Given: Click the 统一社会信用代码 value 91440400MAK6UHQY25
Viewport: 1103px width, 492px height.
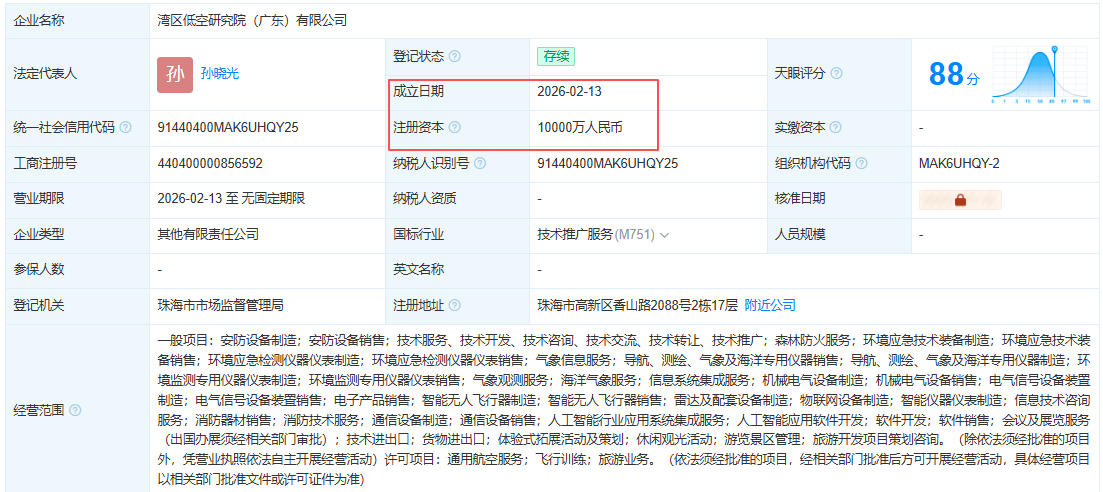Looking at the screenshot, I should coord(228,127).
